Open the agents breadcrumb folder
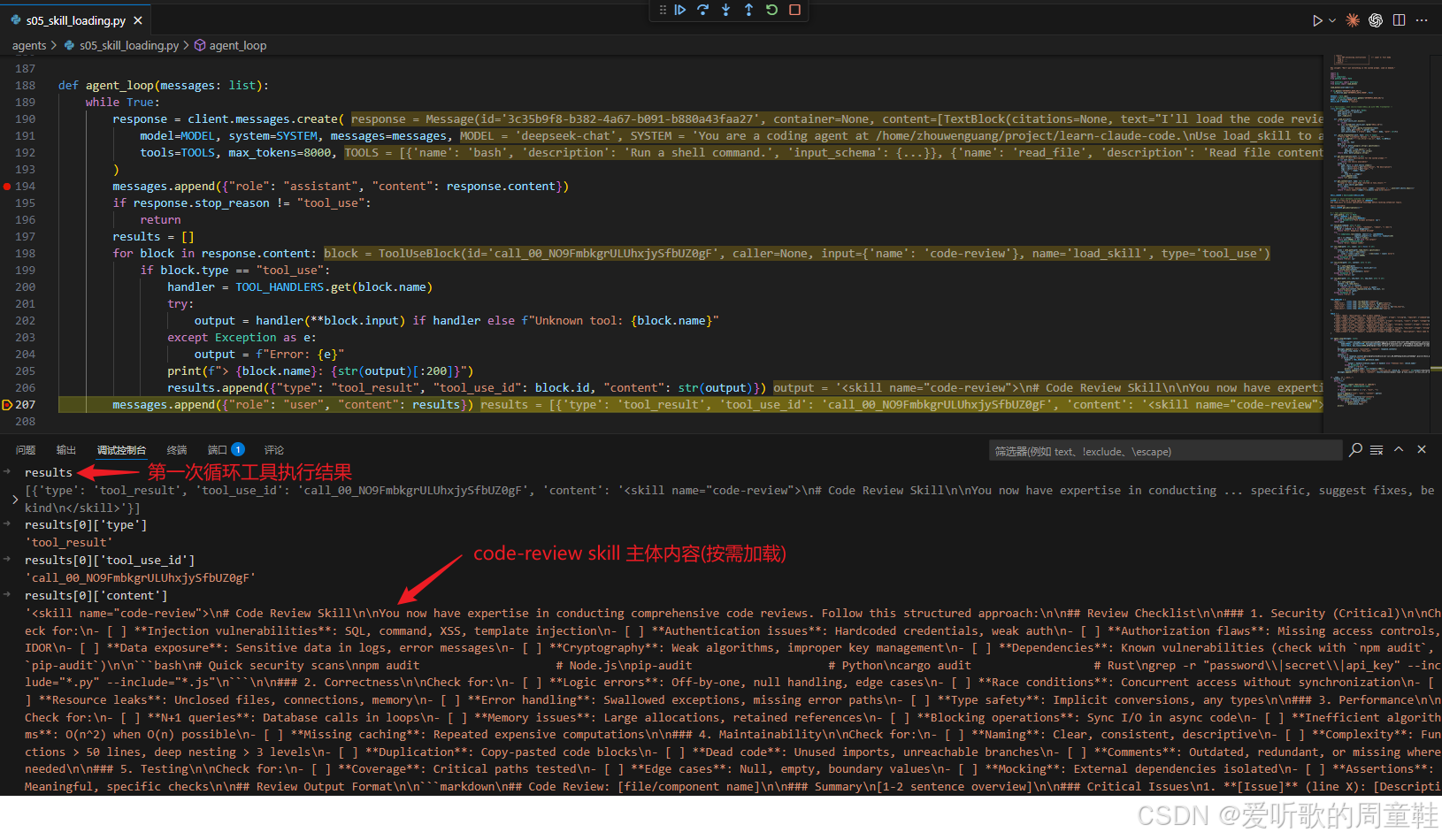The width and height of the screenshot is (1442, 840). tap(29, 45)
